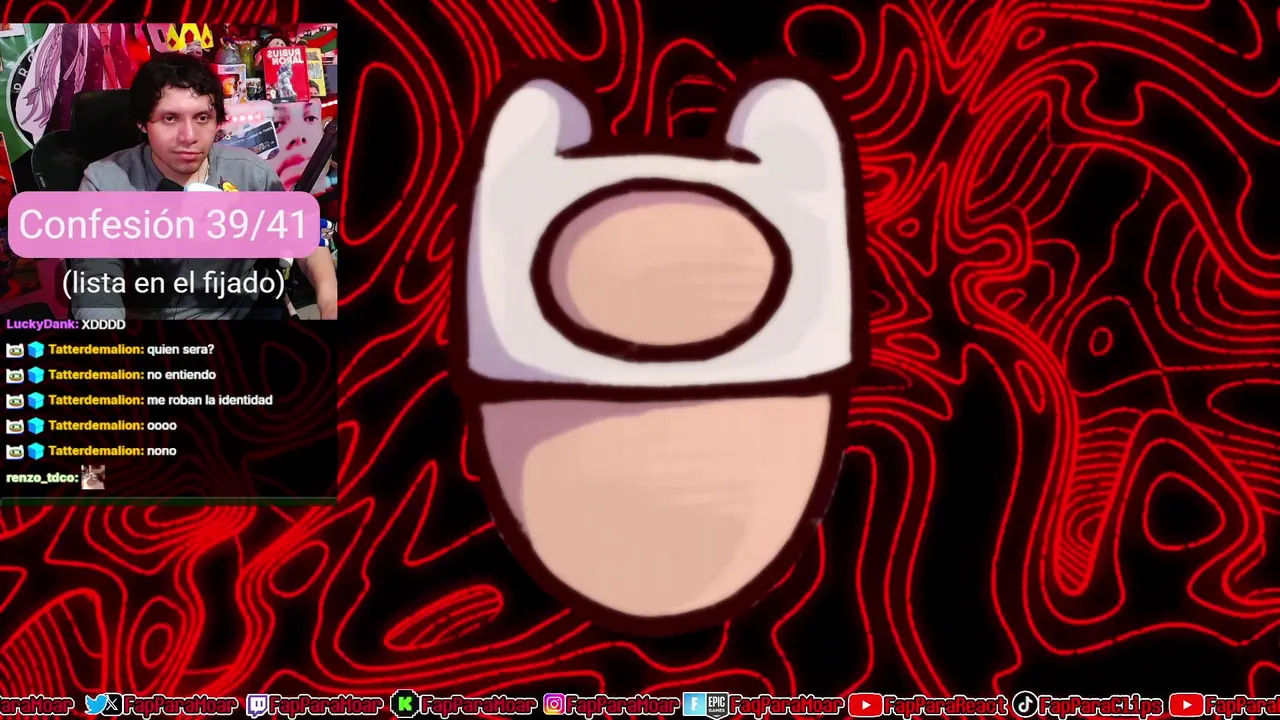This screenshot has width=1280, height=720.
Task: Click the emote image in renzo_tdco's message
Action: pos(93,477)
